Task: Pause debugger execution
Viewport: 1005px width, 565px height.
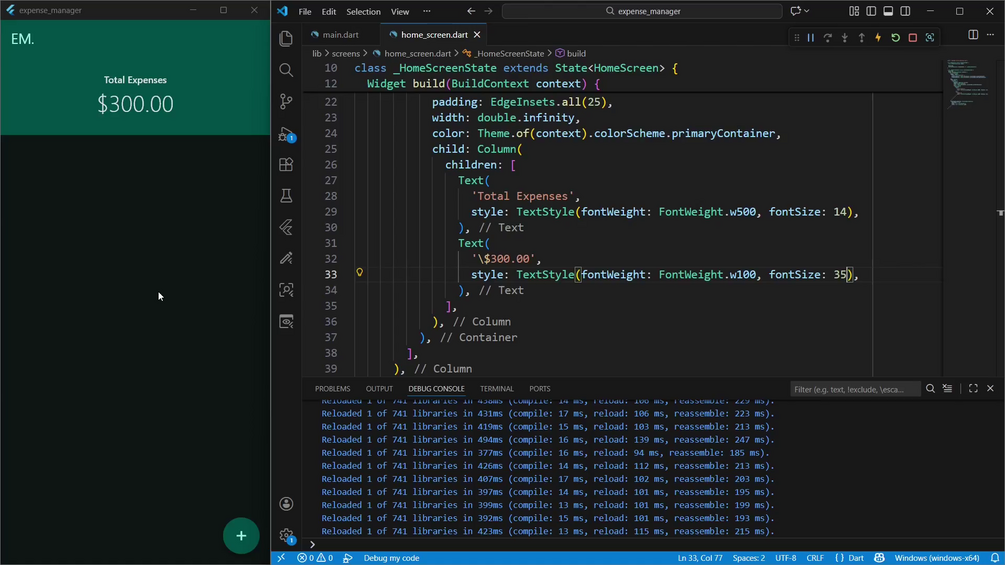Action: pos(811,38)
